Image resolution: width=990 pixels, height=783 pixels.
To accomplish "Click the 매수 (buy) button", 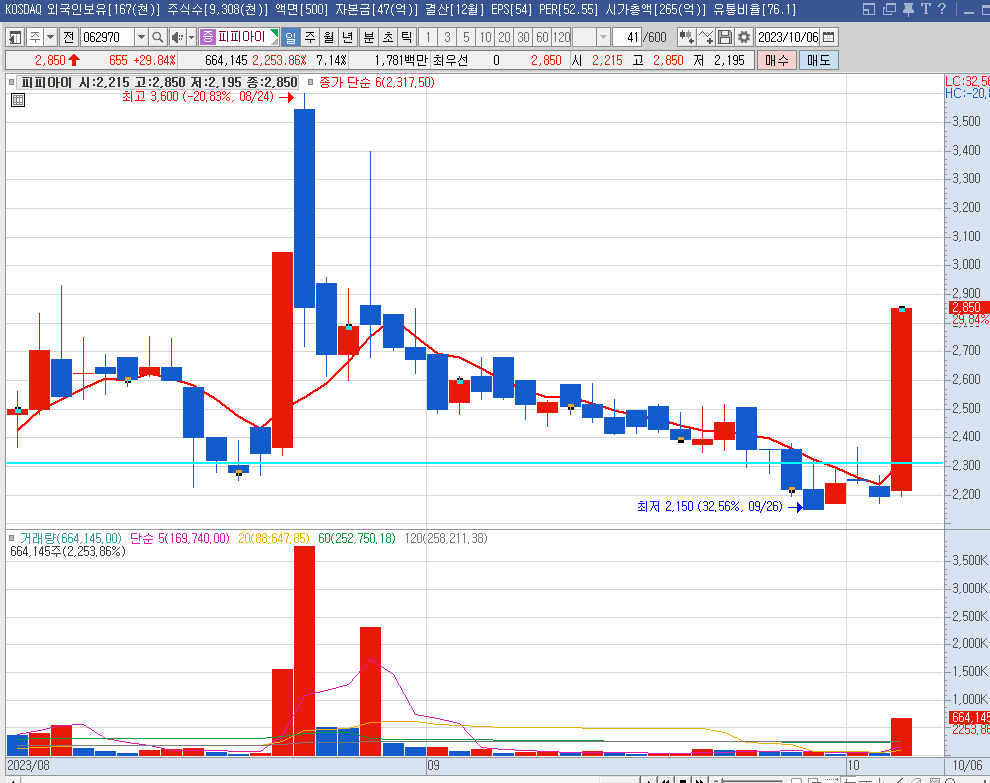I will click(x=777, y=61).
